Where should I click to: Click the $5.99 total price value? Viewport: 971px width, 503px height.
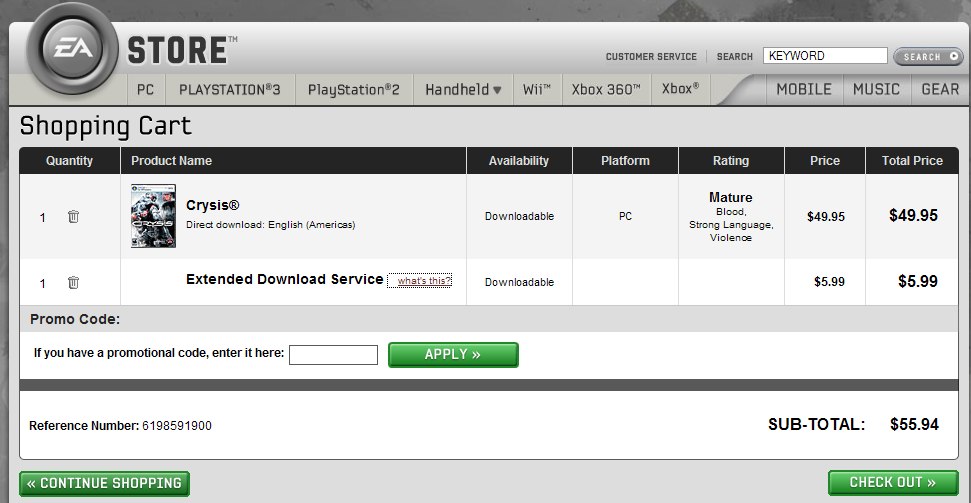pos(918,281)
